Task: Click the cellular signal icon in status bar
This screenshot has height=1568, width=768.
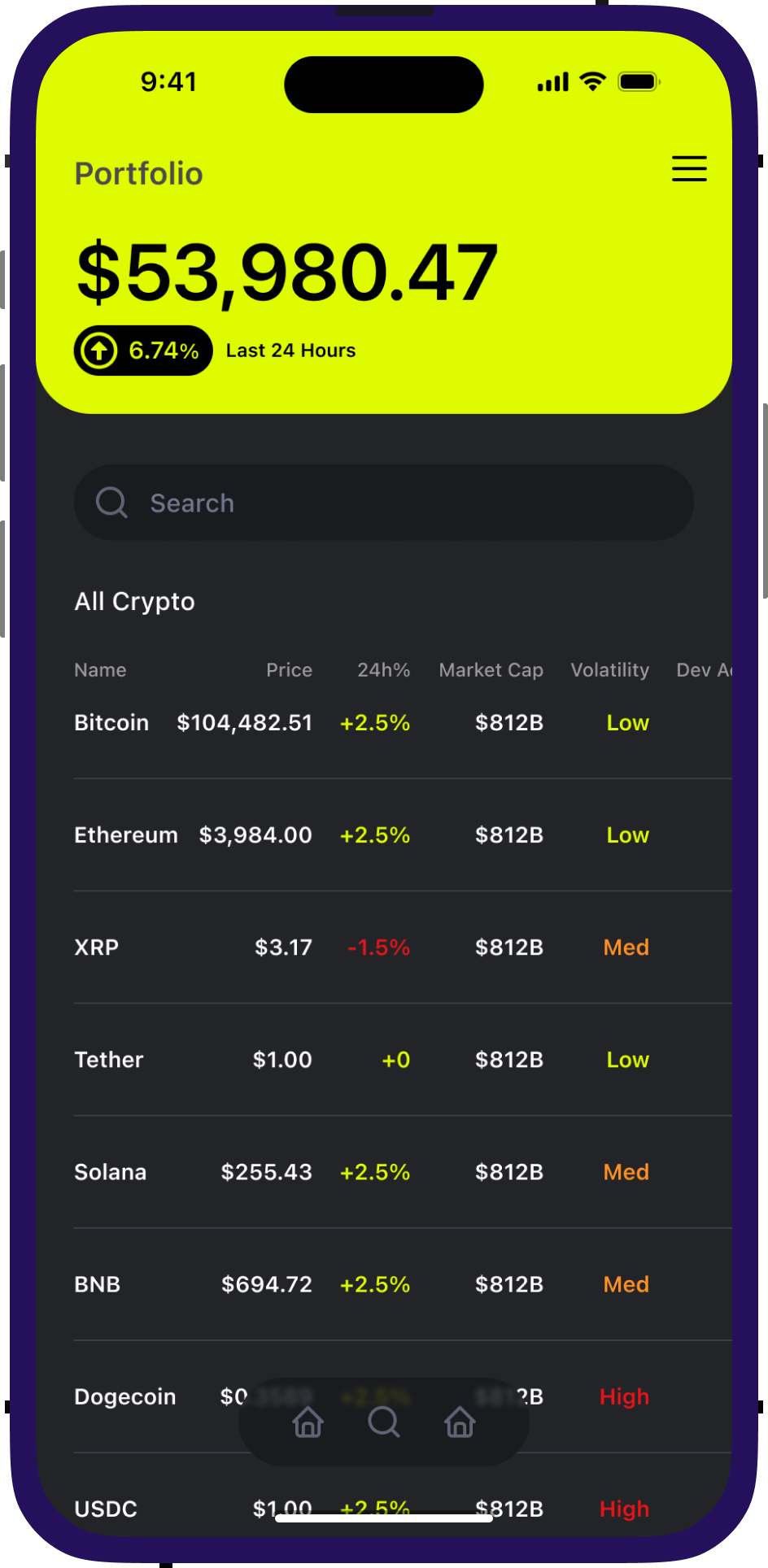Action: click(x=553, y=82)
